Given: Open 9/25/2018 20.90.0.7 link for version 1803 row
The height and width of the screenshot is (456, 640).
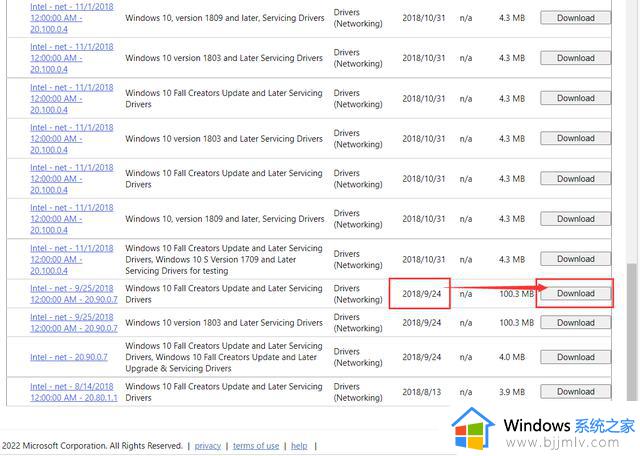Looking at the screenshot, I should (73, 323).
